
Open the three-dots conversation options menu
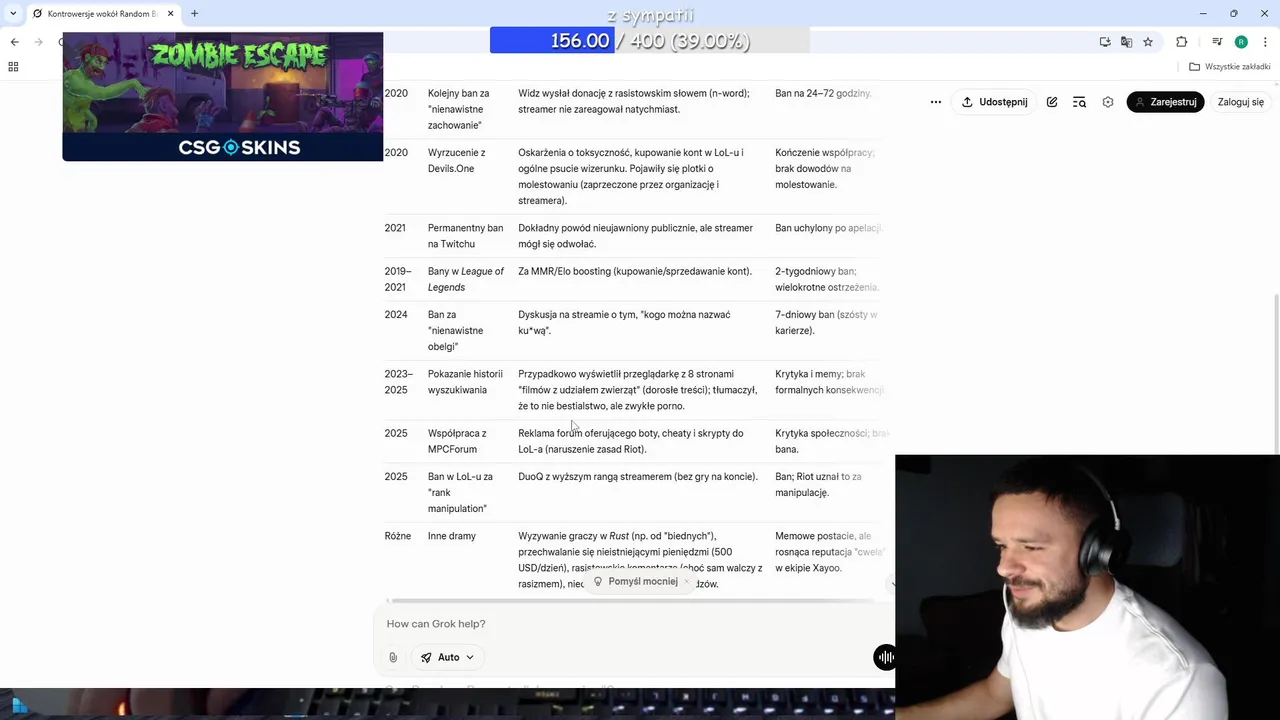(x=936, y=102)
